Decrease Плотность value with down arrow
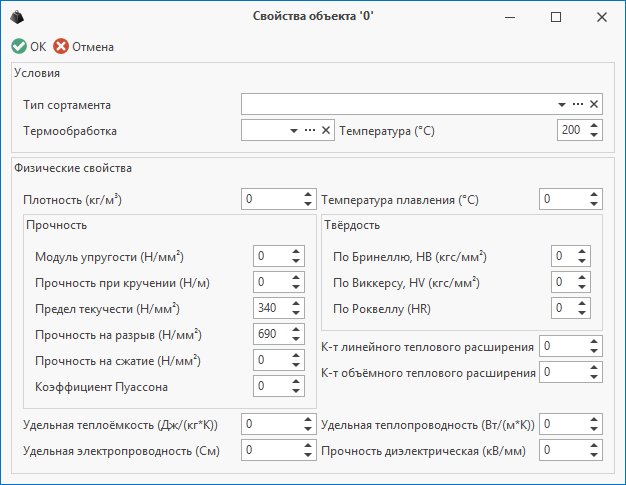 pyautogui.click(x=307, y=204)
